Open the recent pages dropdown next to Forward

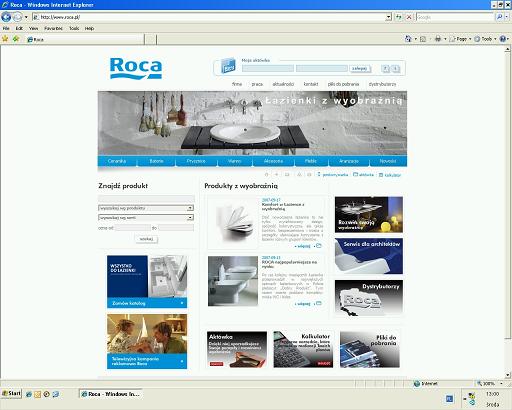[26, 17]
